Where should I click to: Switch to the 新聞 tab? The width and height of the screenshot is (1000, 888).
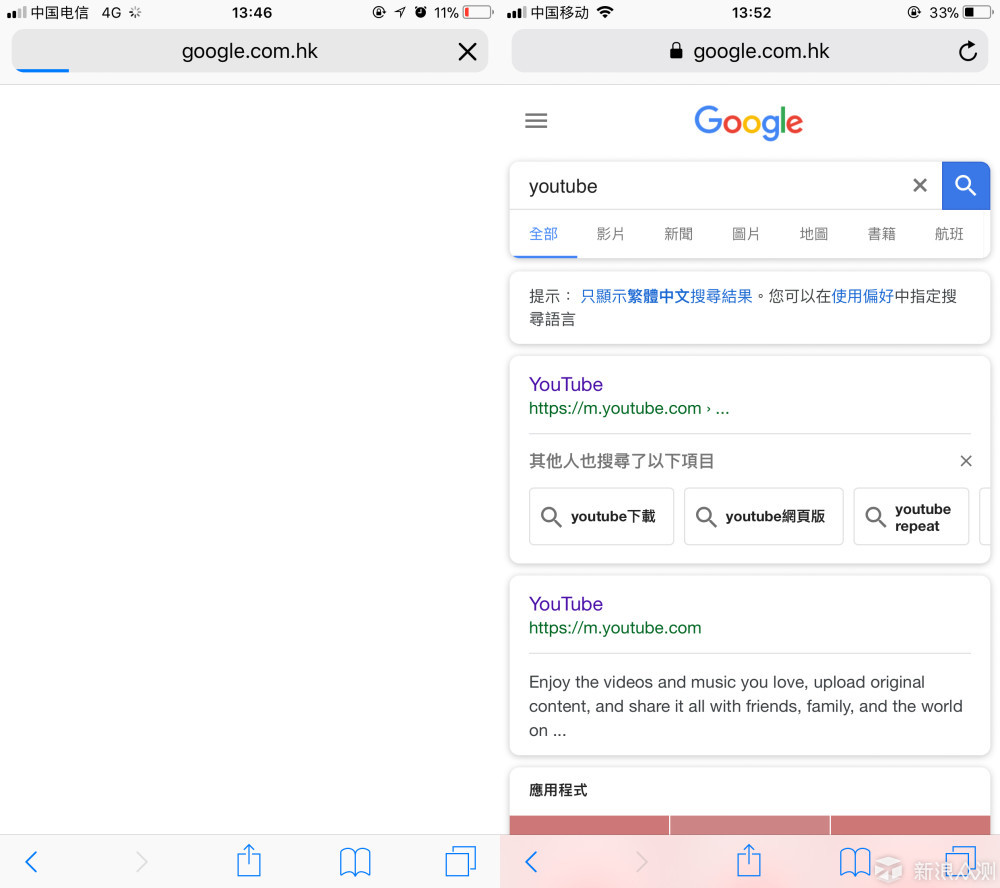[x=678, y=234]
